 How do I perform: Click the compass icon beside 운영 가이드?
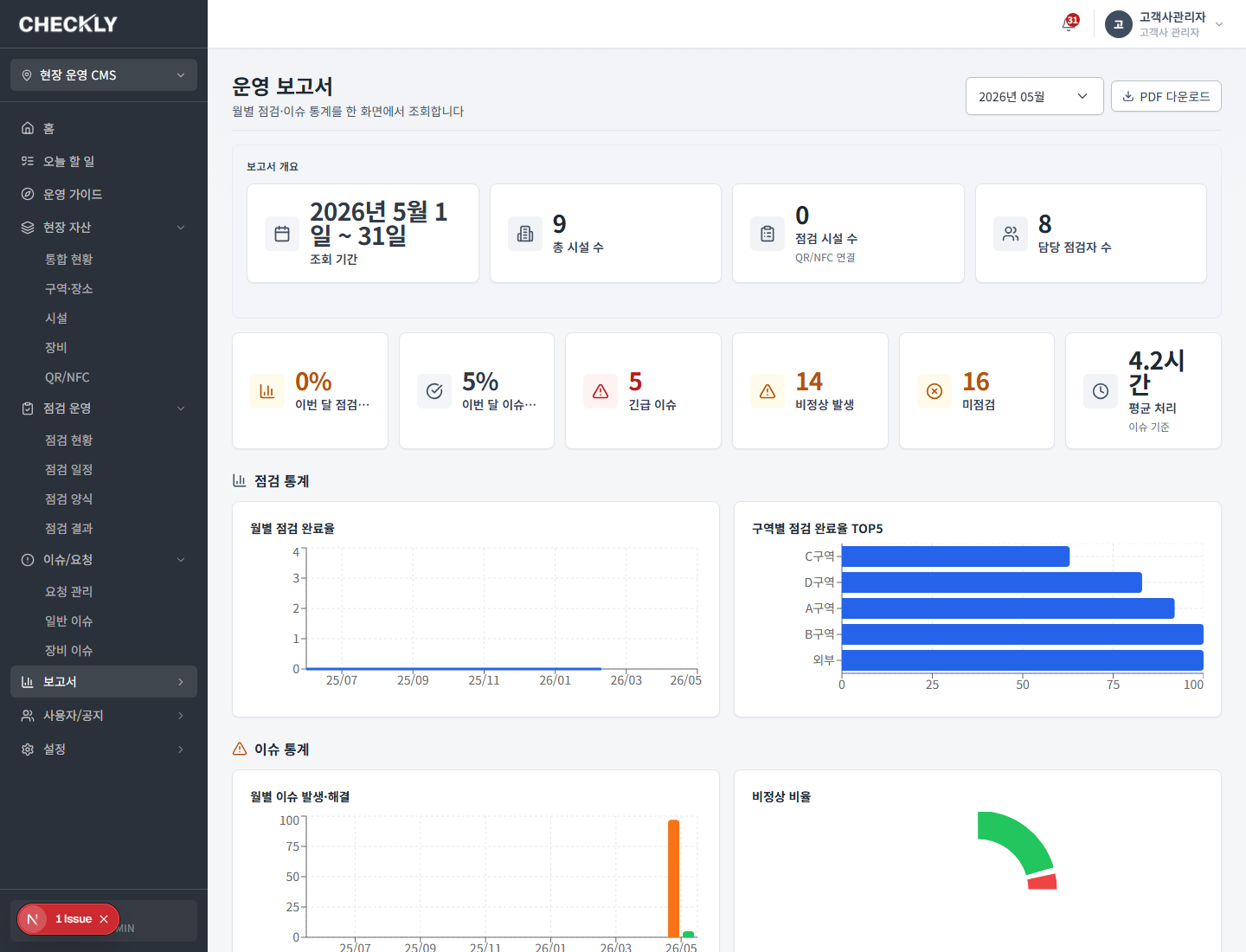tap(28, 194)
